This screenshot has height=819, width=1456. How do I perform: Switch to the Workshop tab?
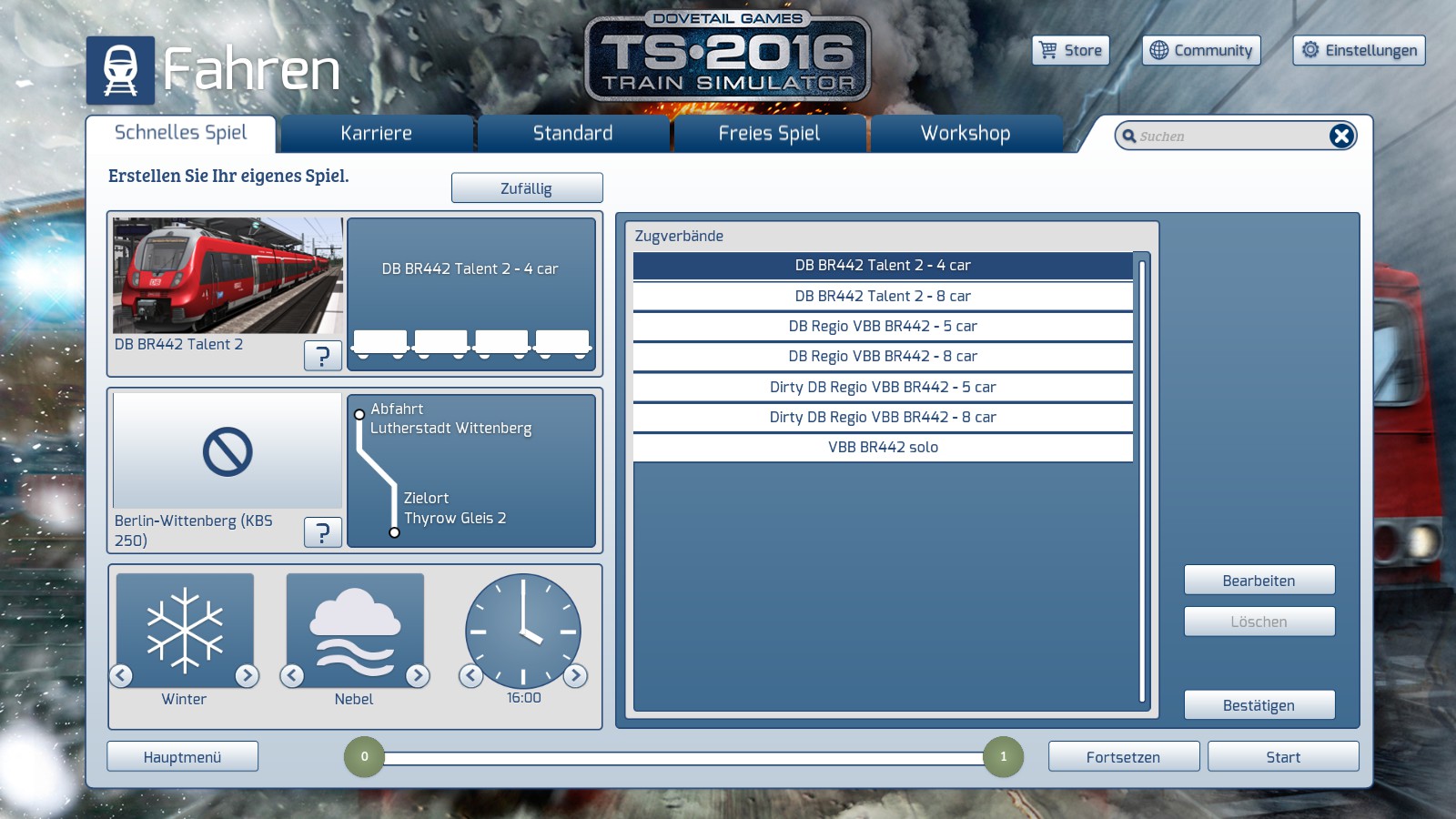(966, 134)
